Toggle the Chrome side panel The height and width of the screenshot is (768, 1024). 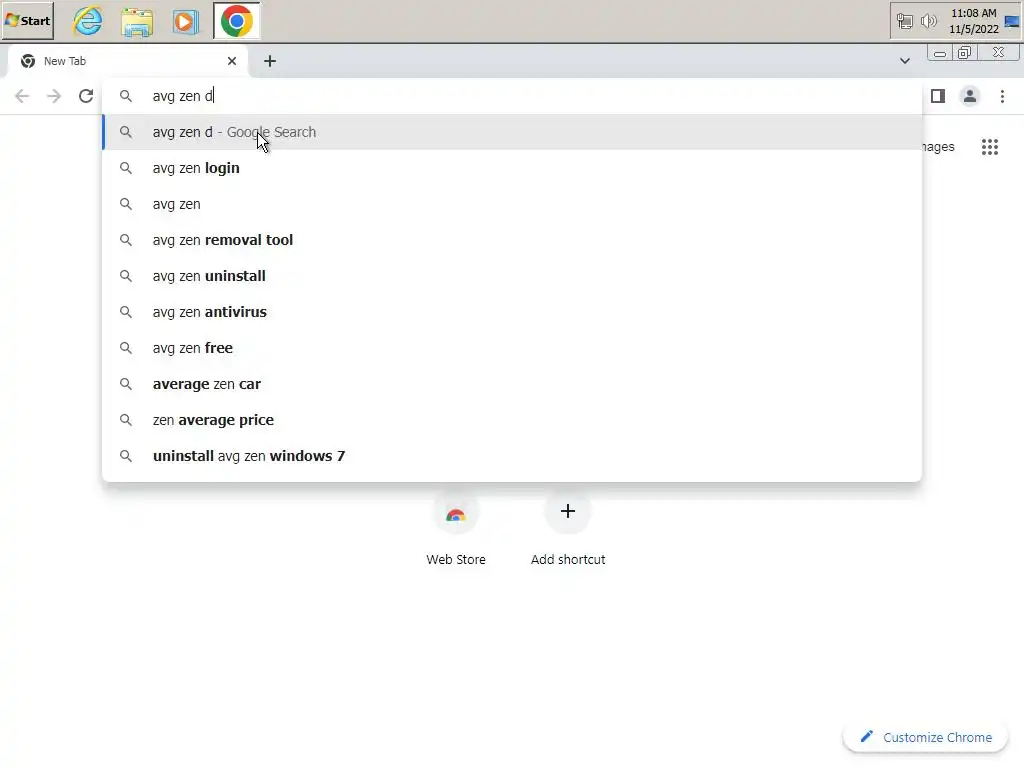(x=938, y=96)
